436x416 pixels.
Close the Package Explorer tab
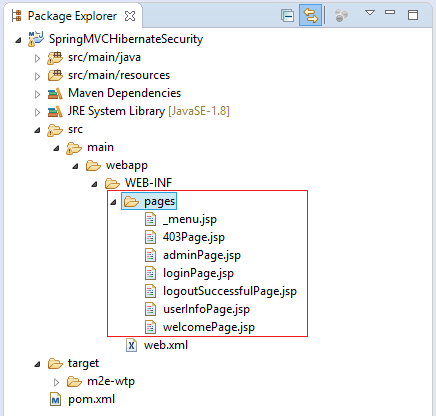[130, 16]
